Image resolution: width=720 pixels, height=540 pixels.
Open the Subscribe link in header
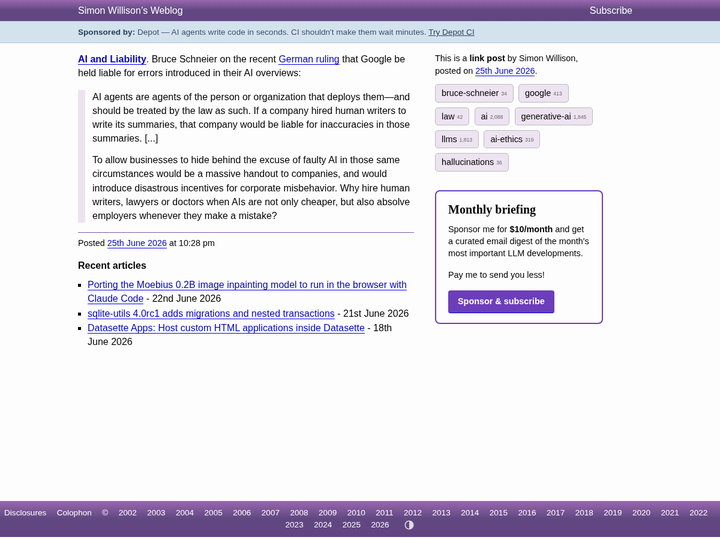tap(610, 11)
